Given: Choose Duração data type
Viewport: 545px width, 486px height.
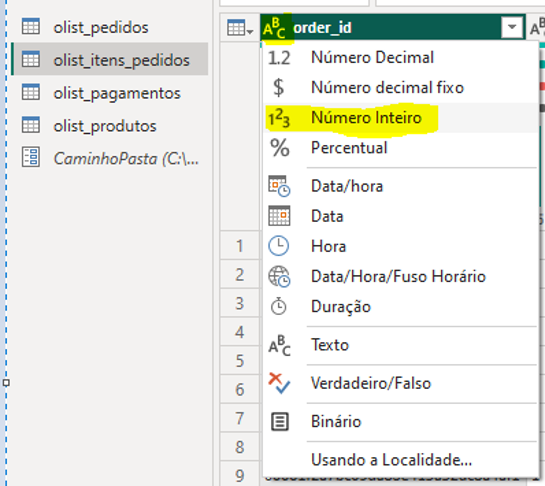Looking at the screenshot, I should (x=401, y=307).
